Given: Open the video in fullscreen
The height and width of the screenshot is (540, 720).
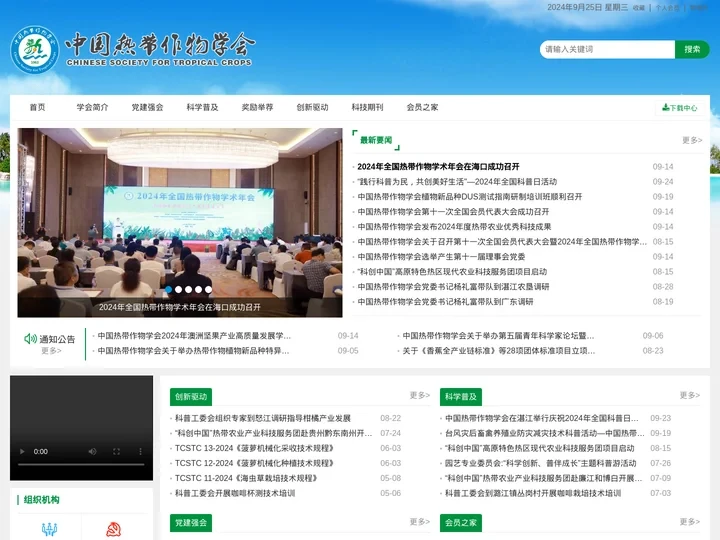Looking at the screenshot, I should click(116, 451).
